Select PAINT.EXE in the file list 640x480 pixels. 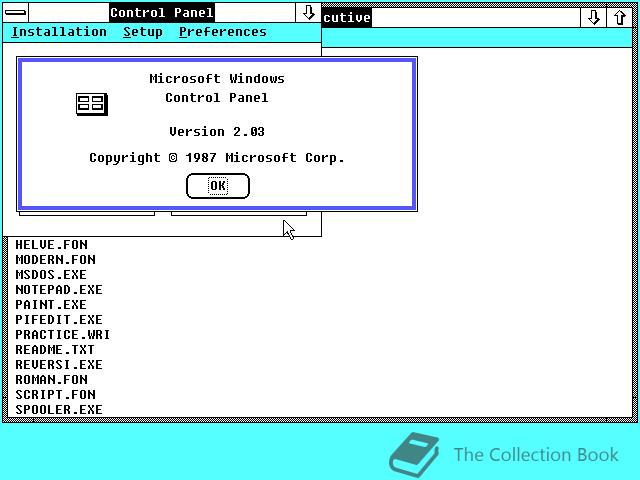click(51, 305)
